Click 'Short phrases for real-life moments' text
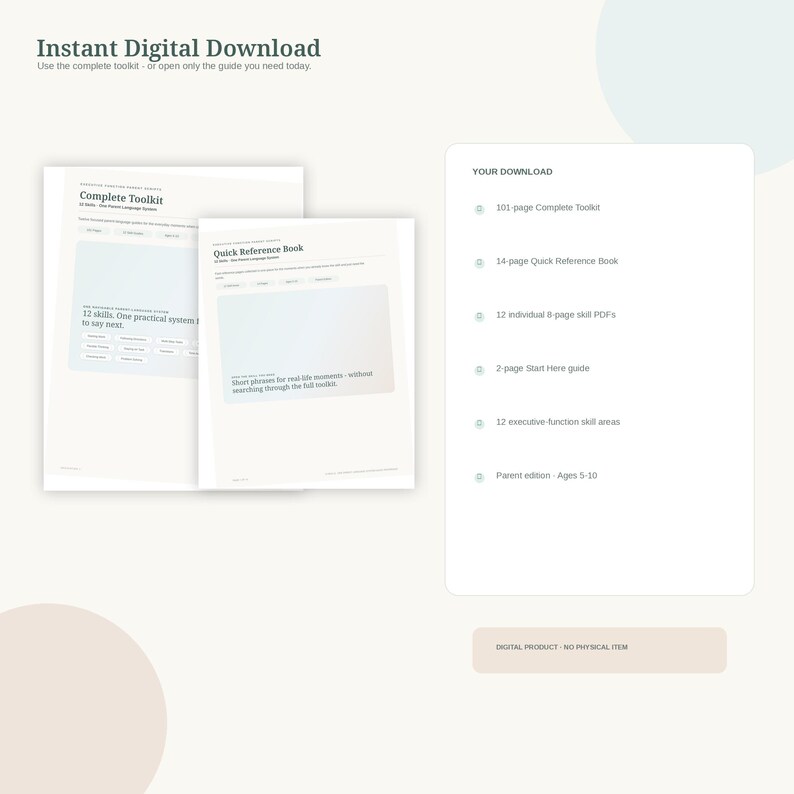 [302, 381]
